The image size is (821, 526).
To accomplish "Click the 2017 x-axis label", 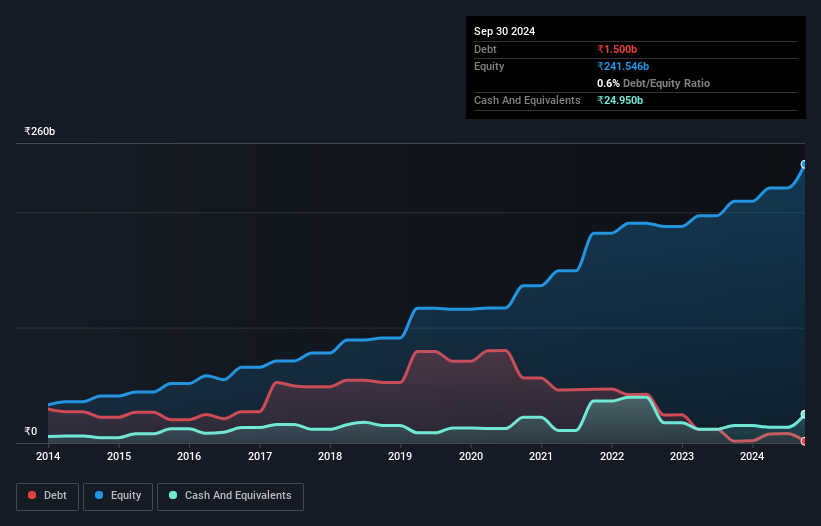I will click(x=260, y=456).
